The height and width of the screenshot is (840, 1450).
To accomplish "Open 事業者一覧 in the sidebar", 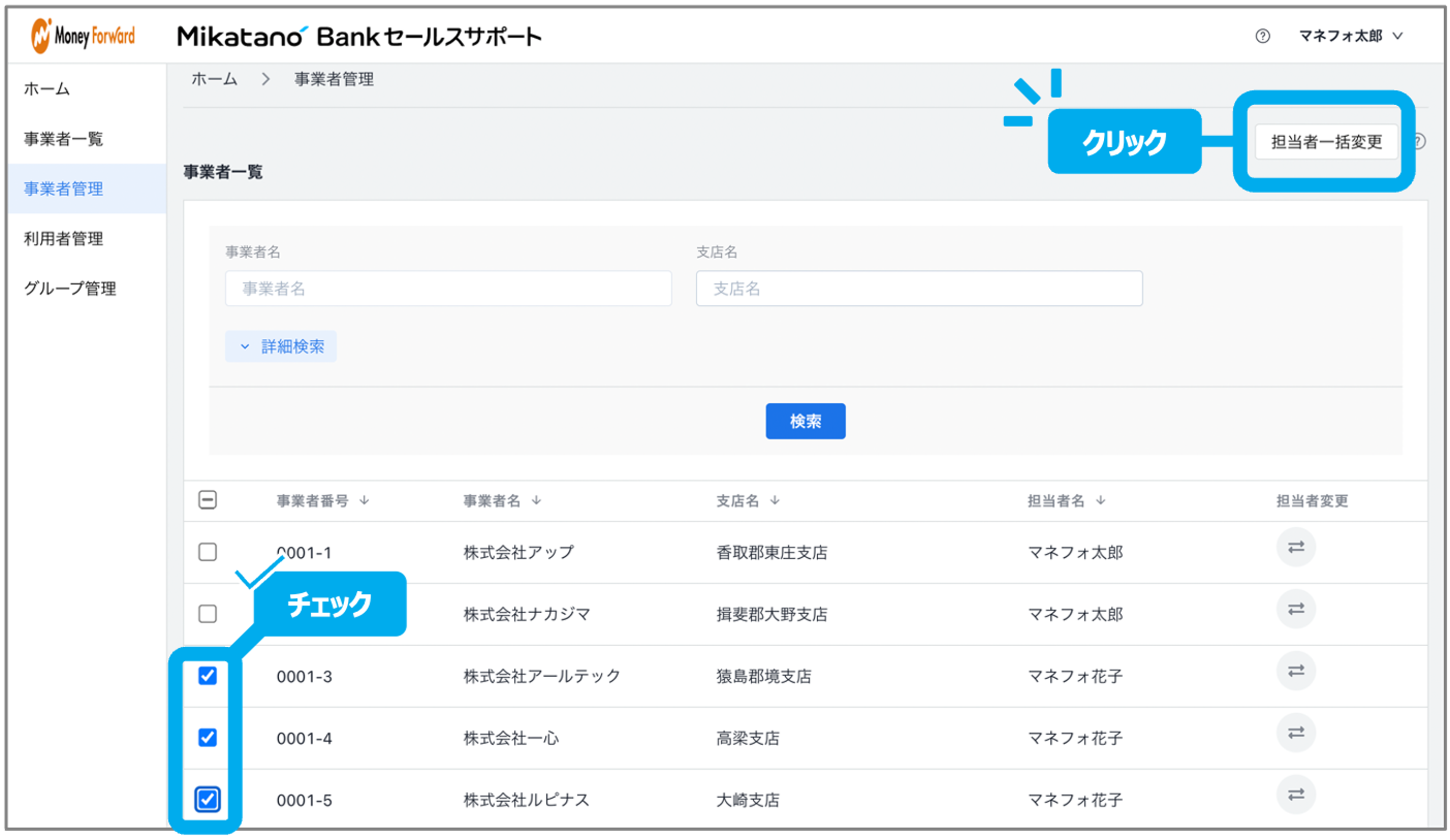I will pyautogui.click(x=63, y=139).
